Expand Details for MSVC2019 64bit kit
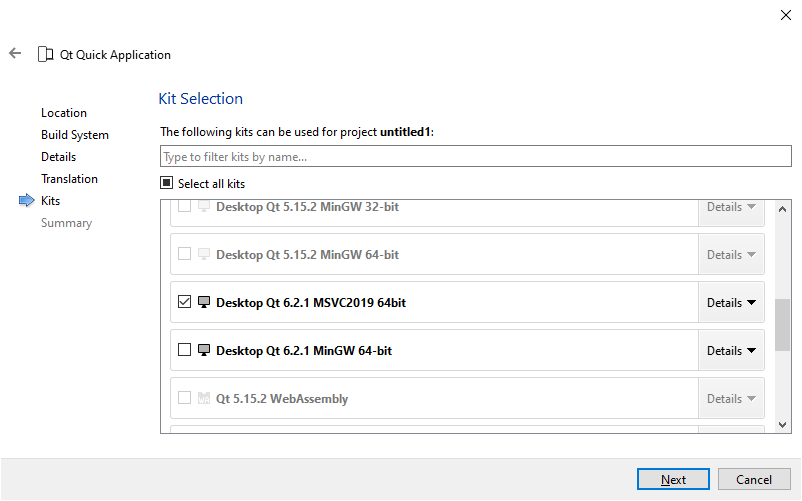 [731, 302]
